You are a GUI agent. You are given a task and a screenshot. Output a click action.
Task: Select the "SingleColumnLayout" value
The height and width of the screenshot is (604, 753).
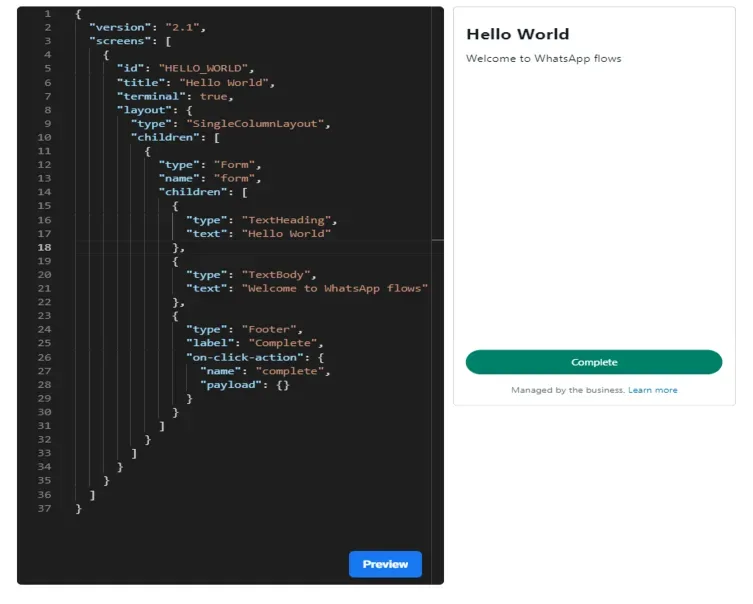255,123
